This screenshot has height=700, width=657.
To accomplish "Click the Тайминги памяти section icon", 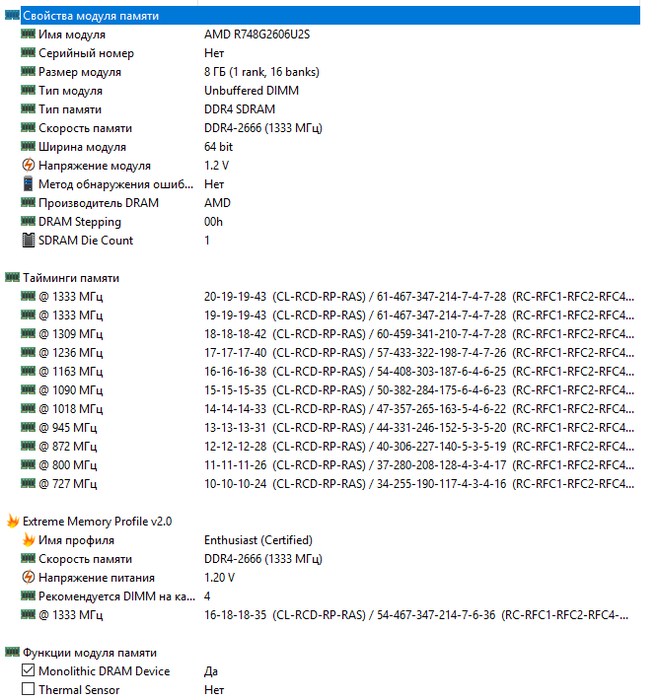I will 12,278.
